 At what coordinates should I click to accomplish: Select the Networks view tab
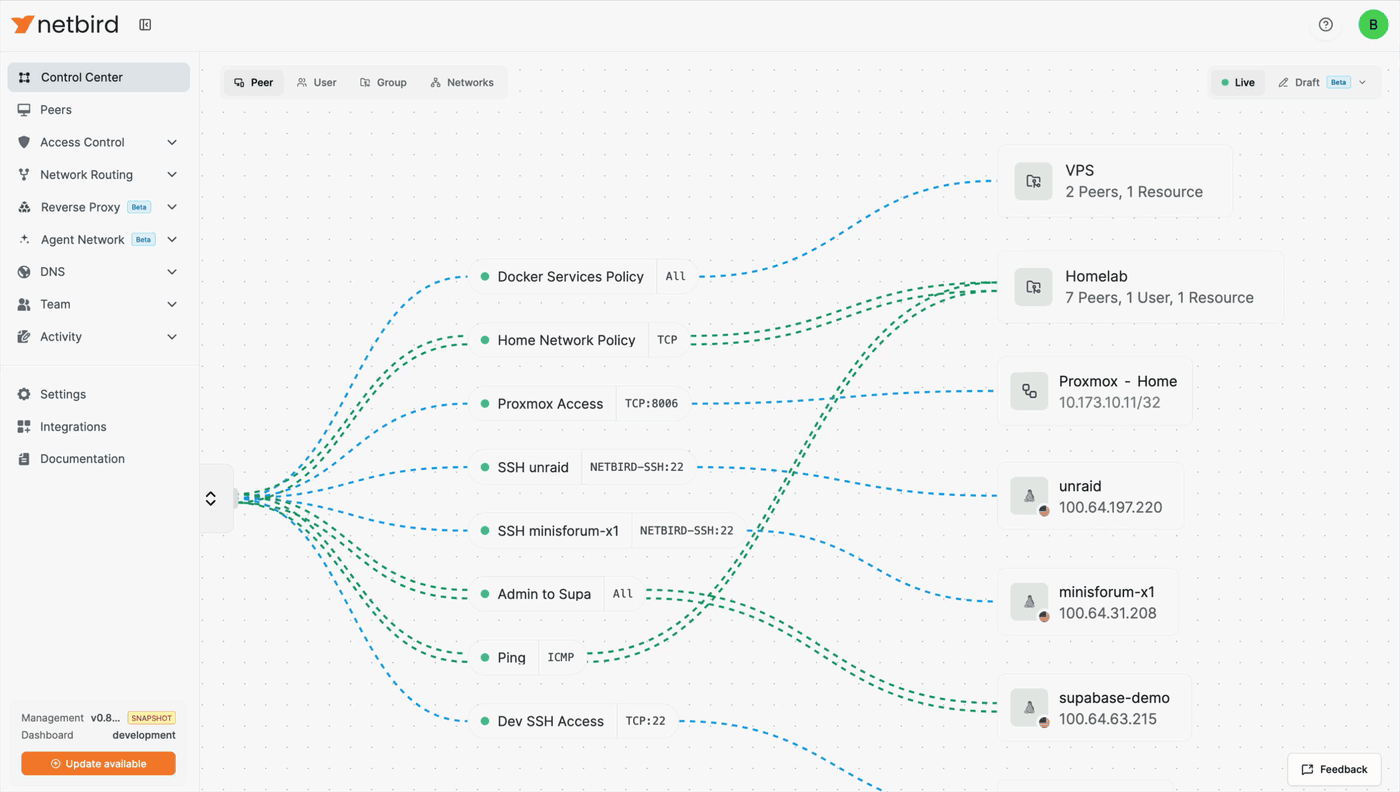(462, 82)
